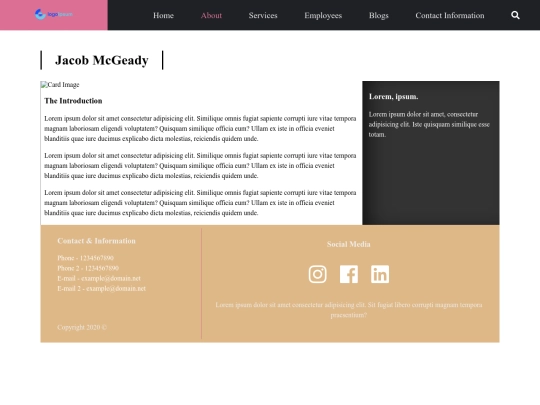This screenshot has height=405, width=540.
Task: Open the Instagram social icon
Action: (x=318, y=274)
